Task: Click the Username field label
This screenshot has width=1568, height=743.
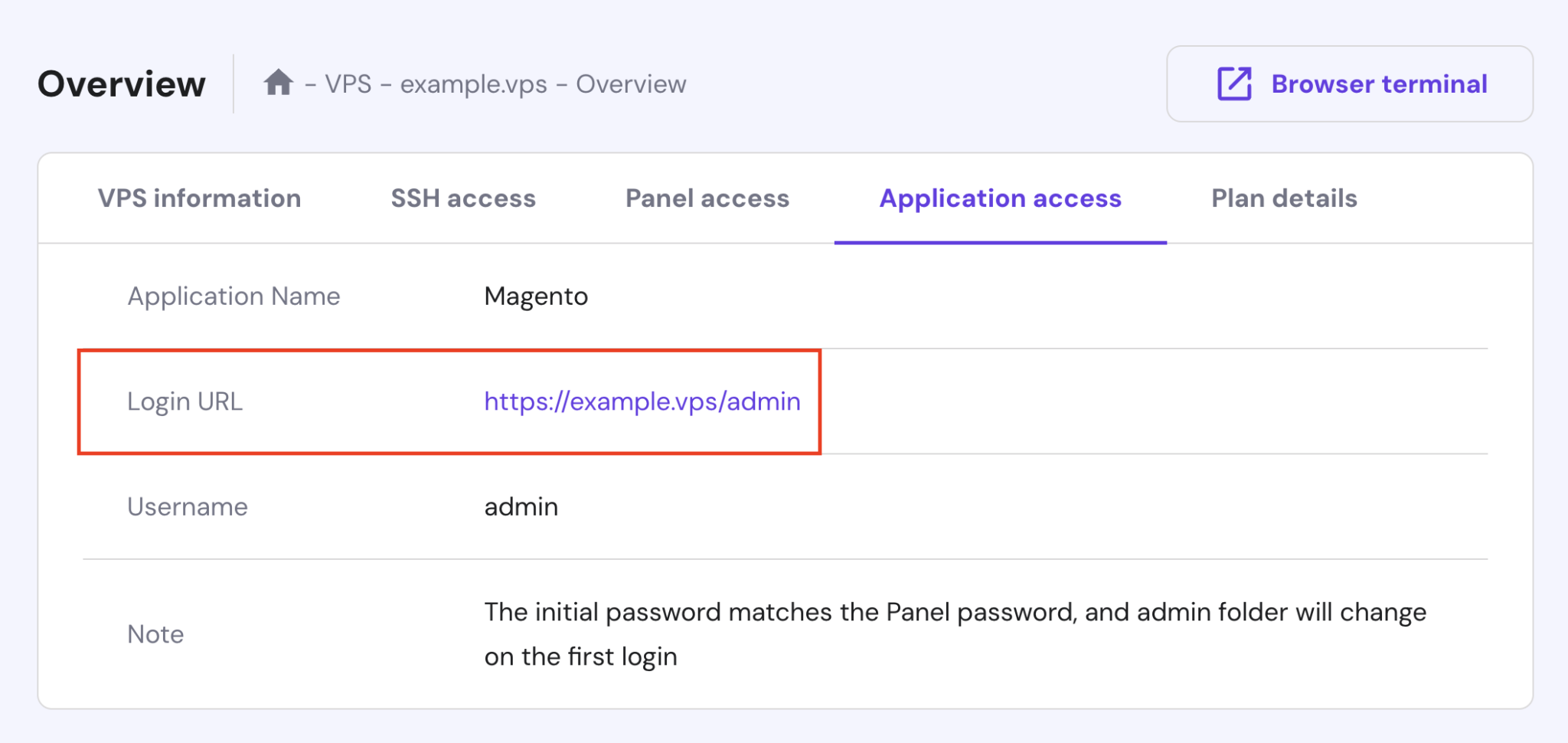Action: point(188,506)
